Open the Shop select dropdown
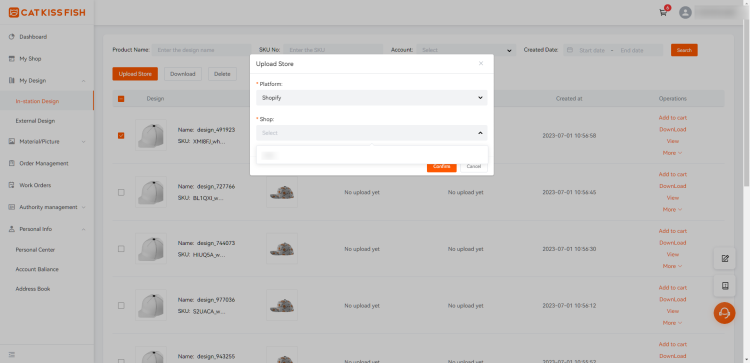The image size is (750, 363). coord(372,133)
